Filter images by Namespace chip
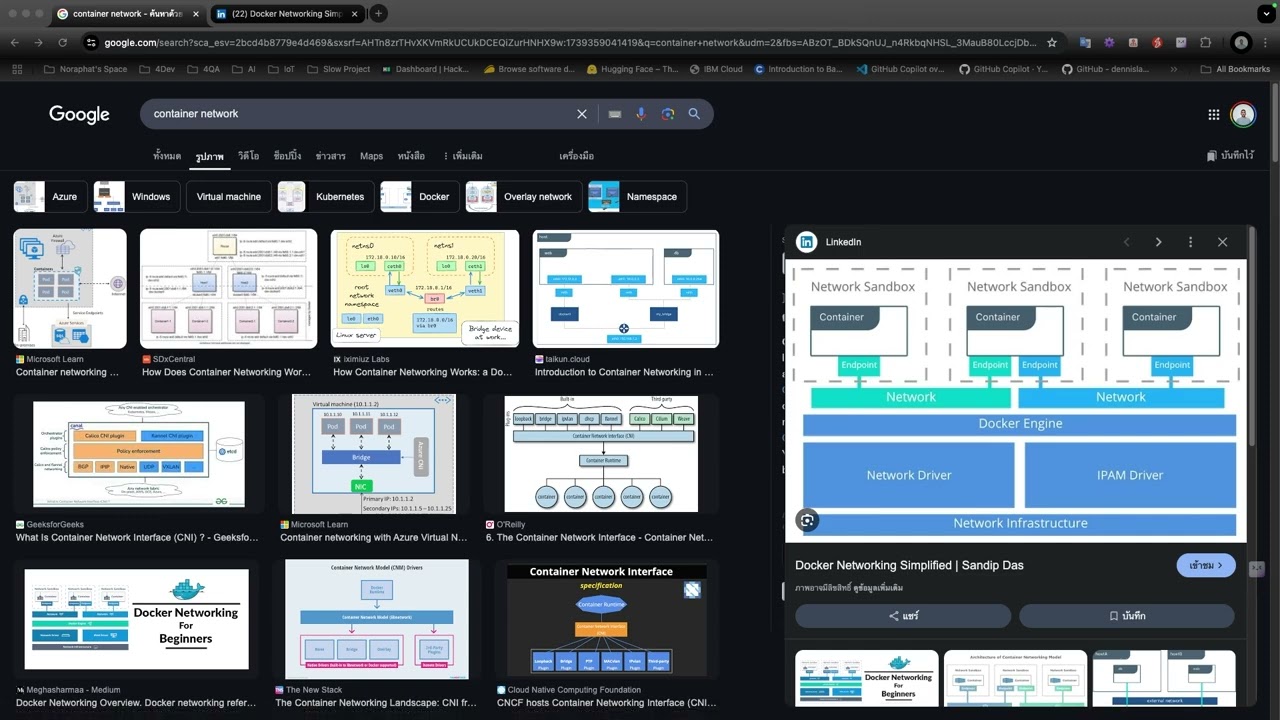1280x720 pixels. pos(638,197)
